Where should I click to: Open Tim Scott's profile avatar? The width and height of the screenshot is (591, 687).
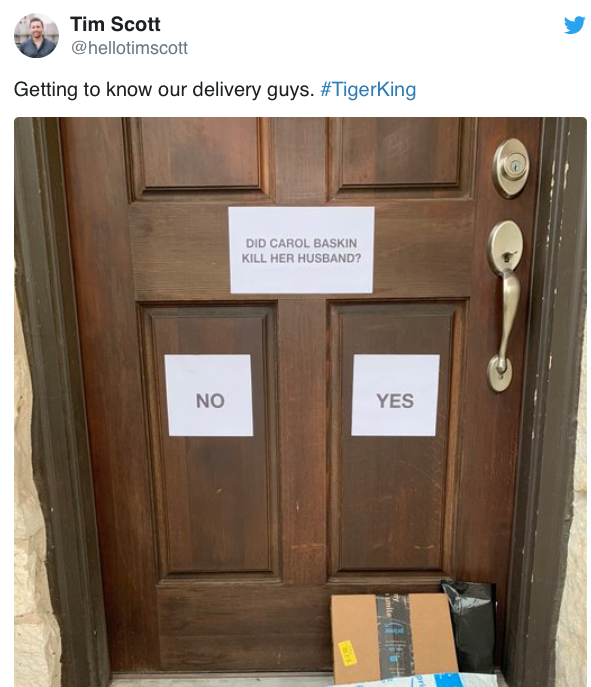(36, 35)
